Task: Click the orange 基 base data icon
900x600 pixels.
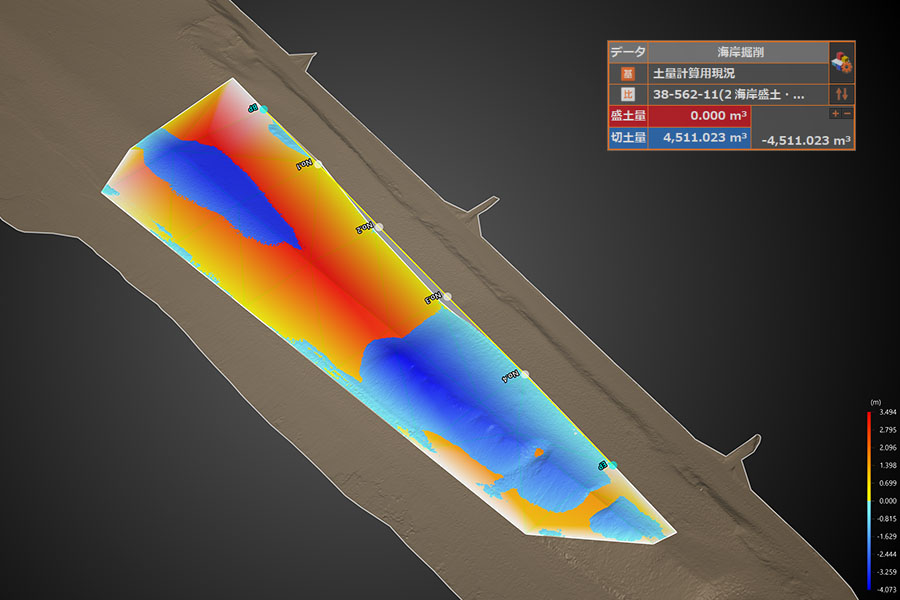Action: [627, 73]
